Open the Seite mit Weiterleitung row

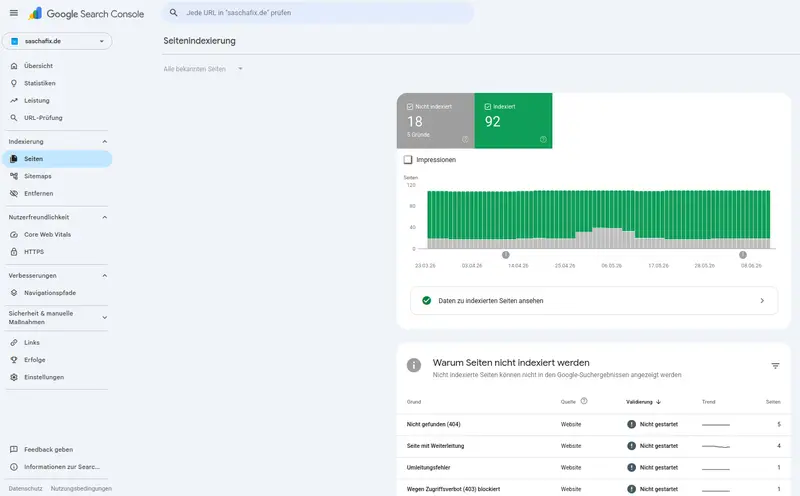point(594,446)
